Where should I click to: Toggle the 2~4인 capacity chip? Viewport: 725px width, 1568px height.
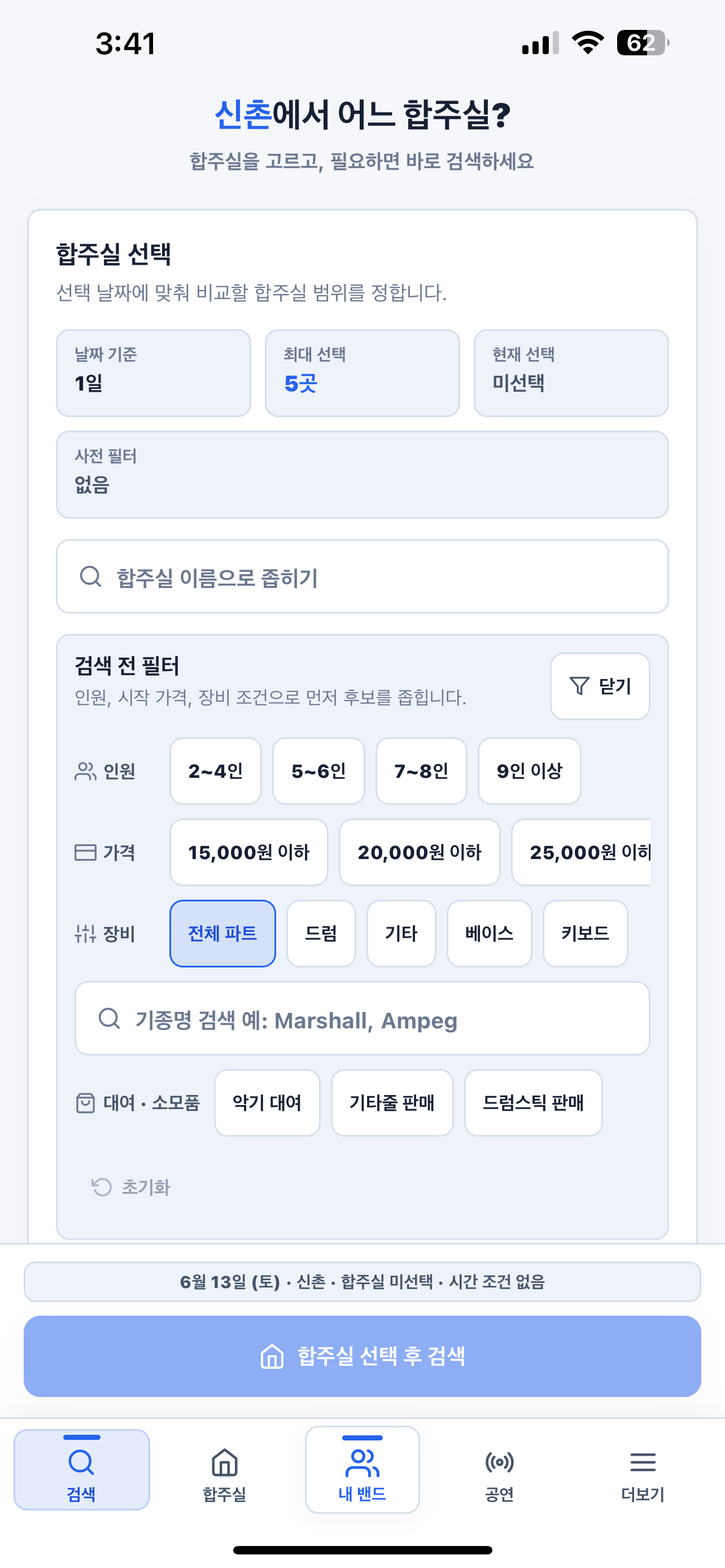[216, 771]
